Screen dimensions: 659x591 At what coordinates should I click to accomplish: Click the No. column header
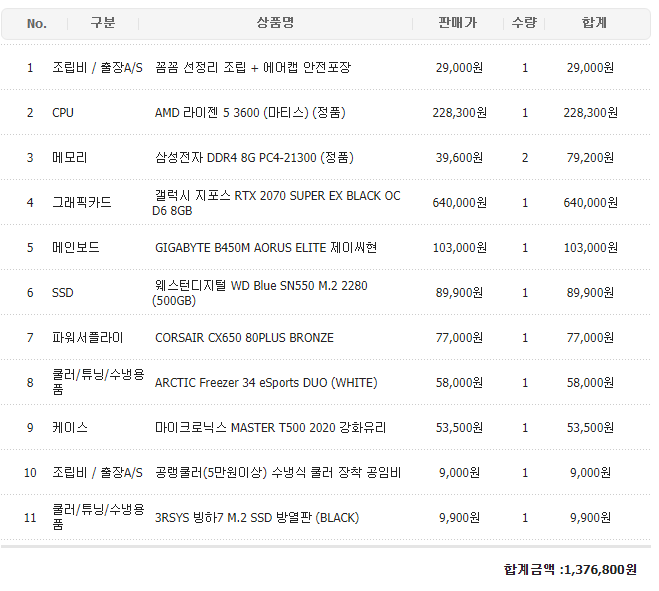coord(37,24)
